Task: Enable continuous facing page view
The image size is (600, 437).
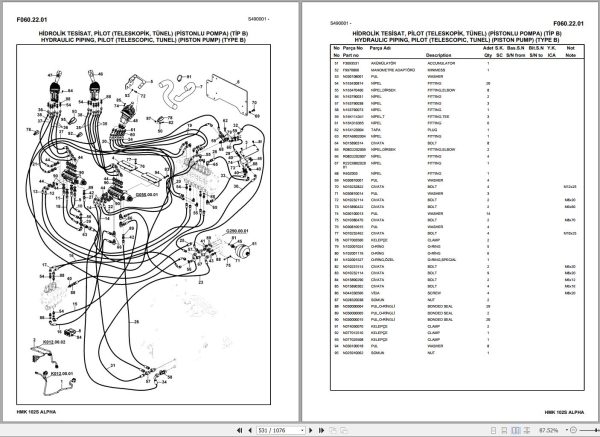Action: tap(527, 430)
